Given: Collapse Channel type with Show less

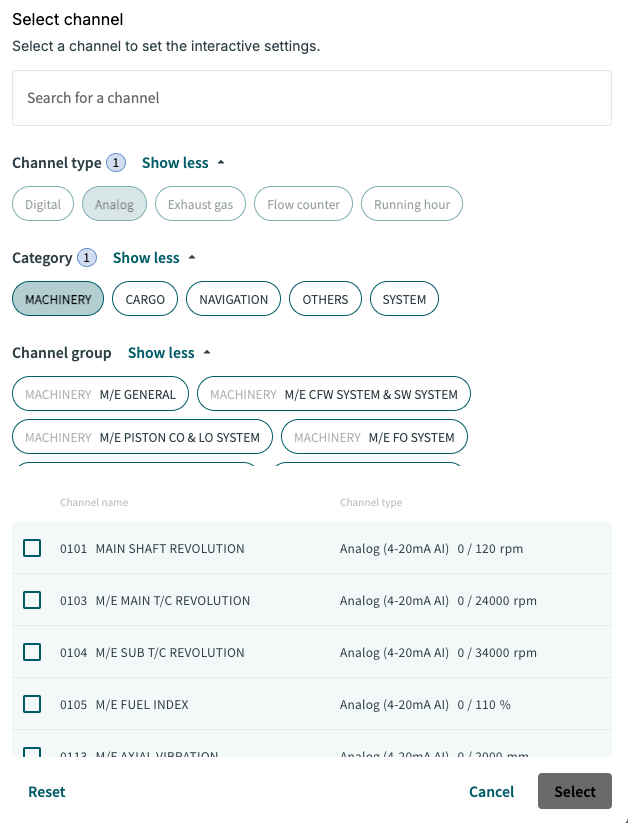Looking at the screenshot, I should 183,163.
